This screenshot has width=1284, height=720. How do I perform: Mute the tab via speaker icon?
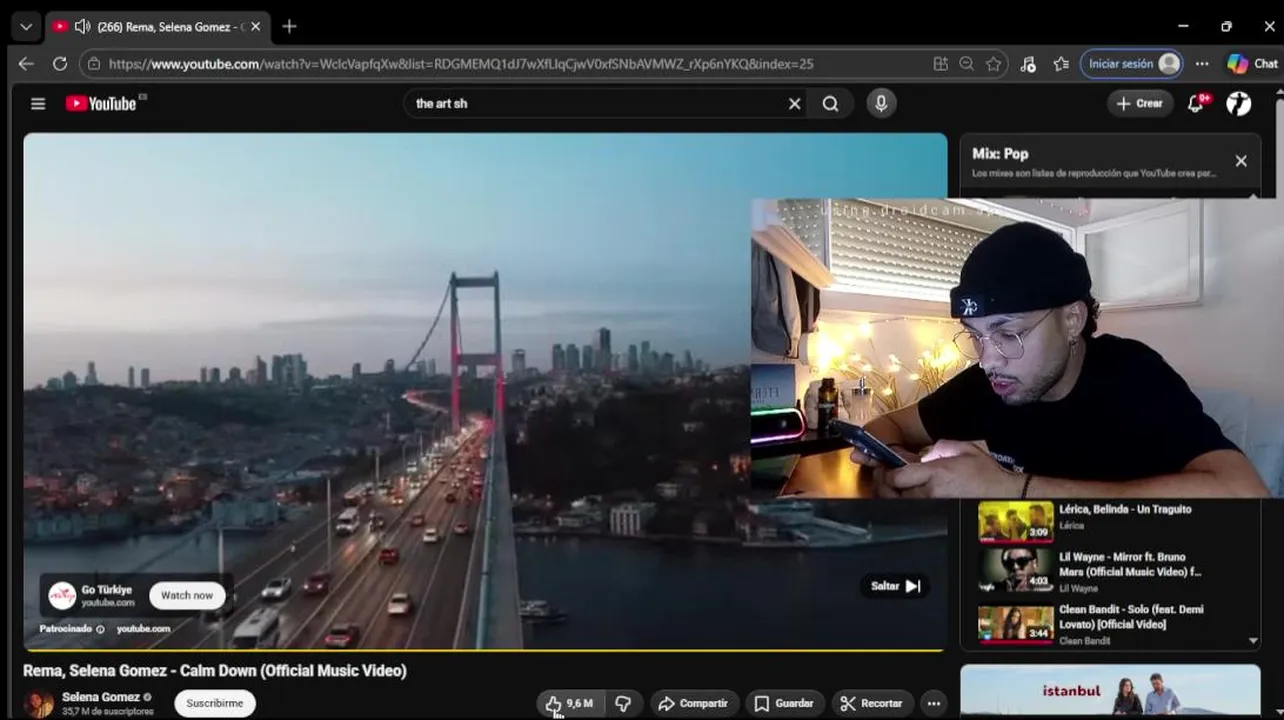pos(82,26)
